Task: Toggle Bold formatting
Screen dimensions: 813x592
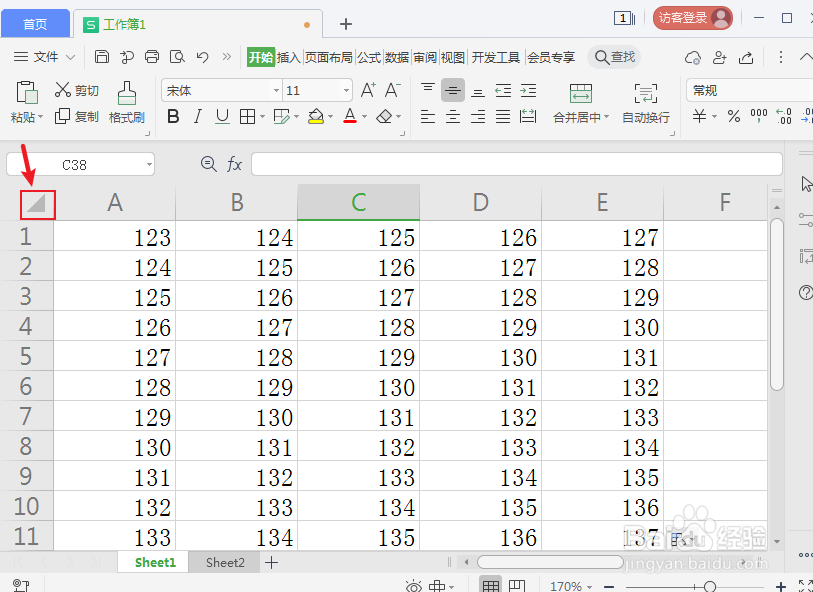Action: point(173,117)
